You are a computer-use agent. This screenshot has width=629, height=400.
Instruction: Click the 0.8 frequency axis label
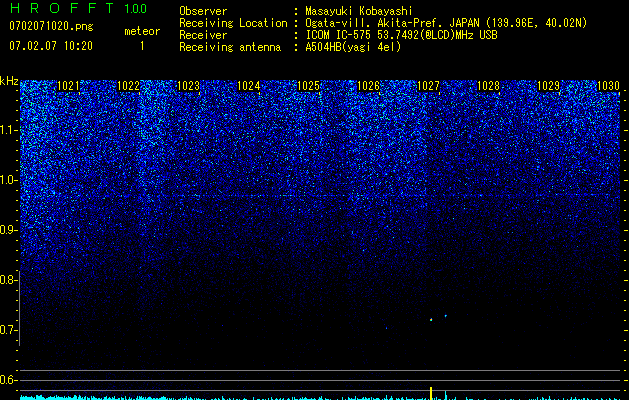[8, 280]
